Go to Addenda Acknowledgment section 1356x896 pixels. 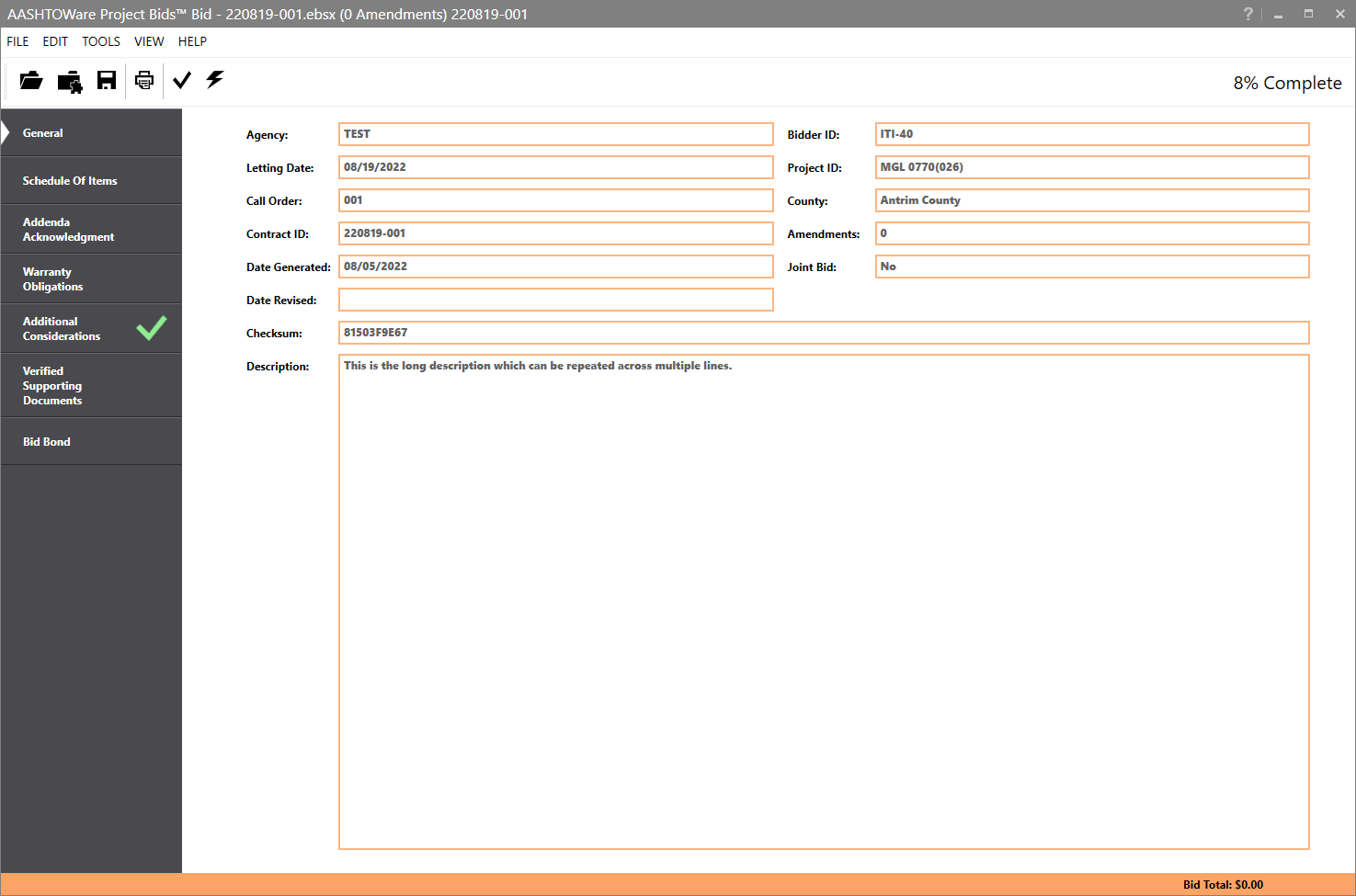(x=68, y=230)
